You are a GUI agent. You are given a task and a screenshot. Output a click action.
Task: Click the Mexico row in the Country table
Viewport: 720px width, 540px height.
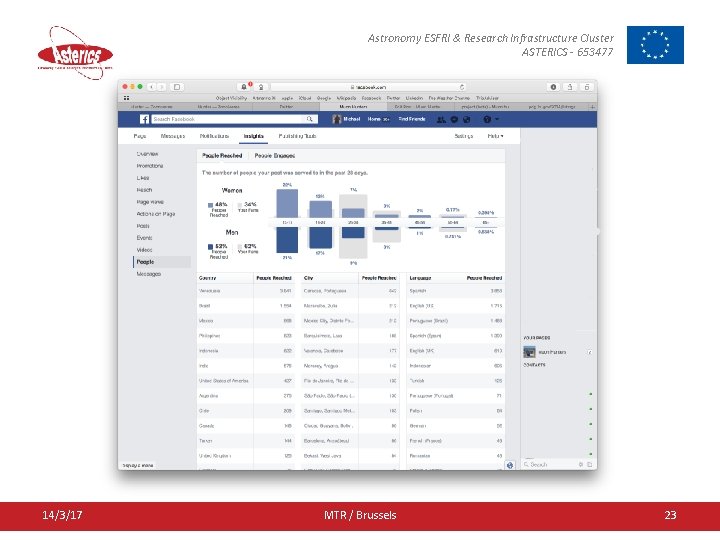tap(246, 321)
